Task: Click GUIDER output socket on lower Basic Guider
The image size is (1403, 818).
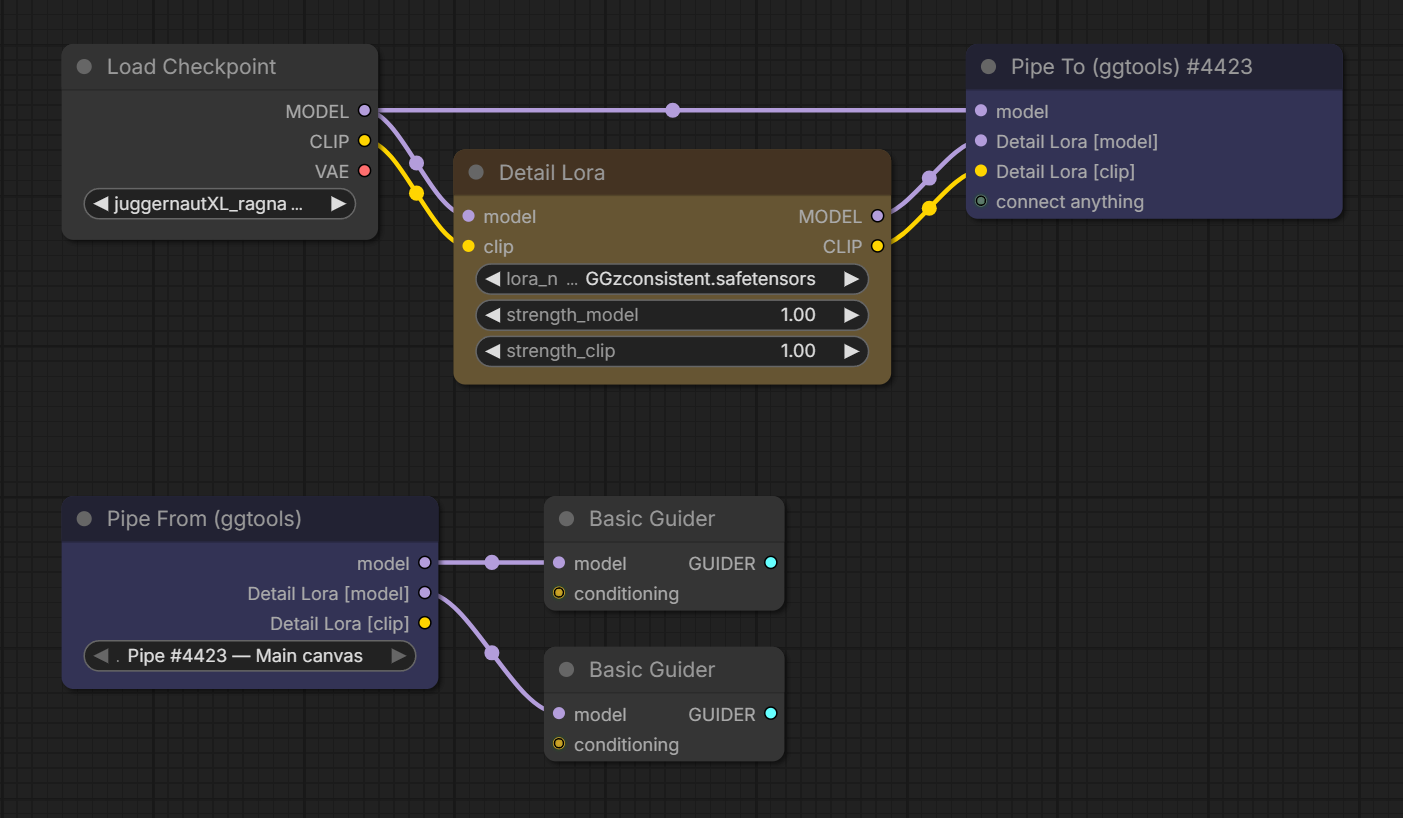Action: pos(770,714)
